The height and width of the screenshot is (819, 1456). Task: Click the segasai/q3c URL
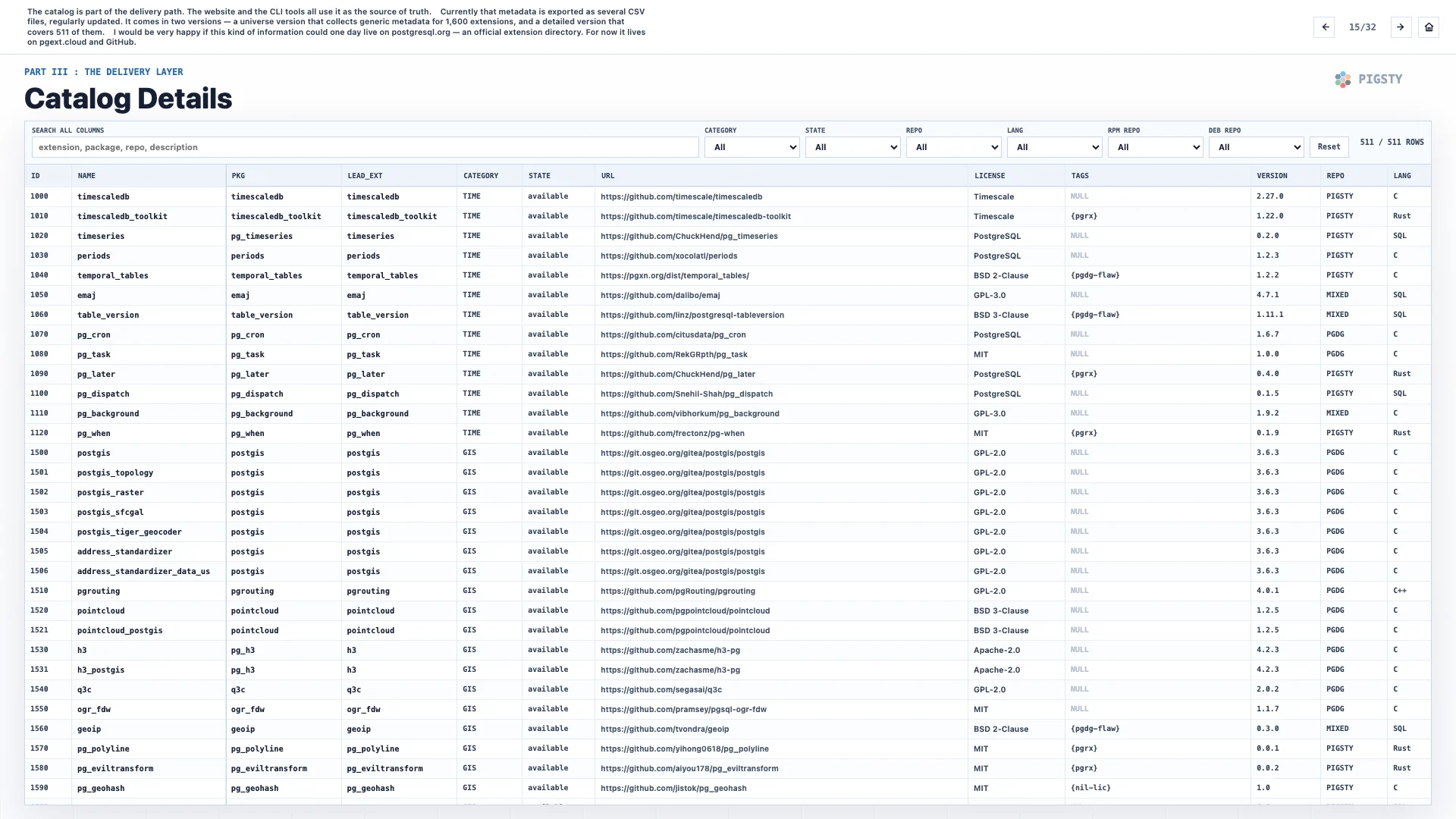(661, 689)
